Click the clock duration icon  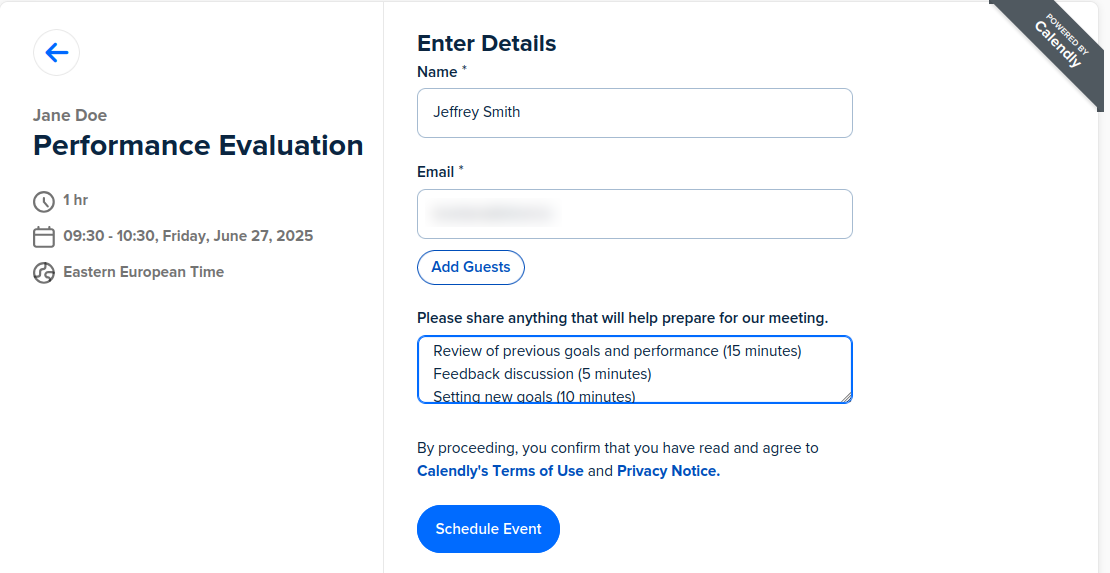(x=44, y=201)
